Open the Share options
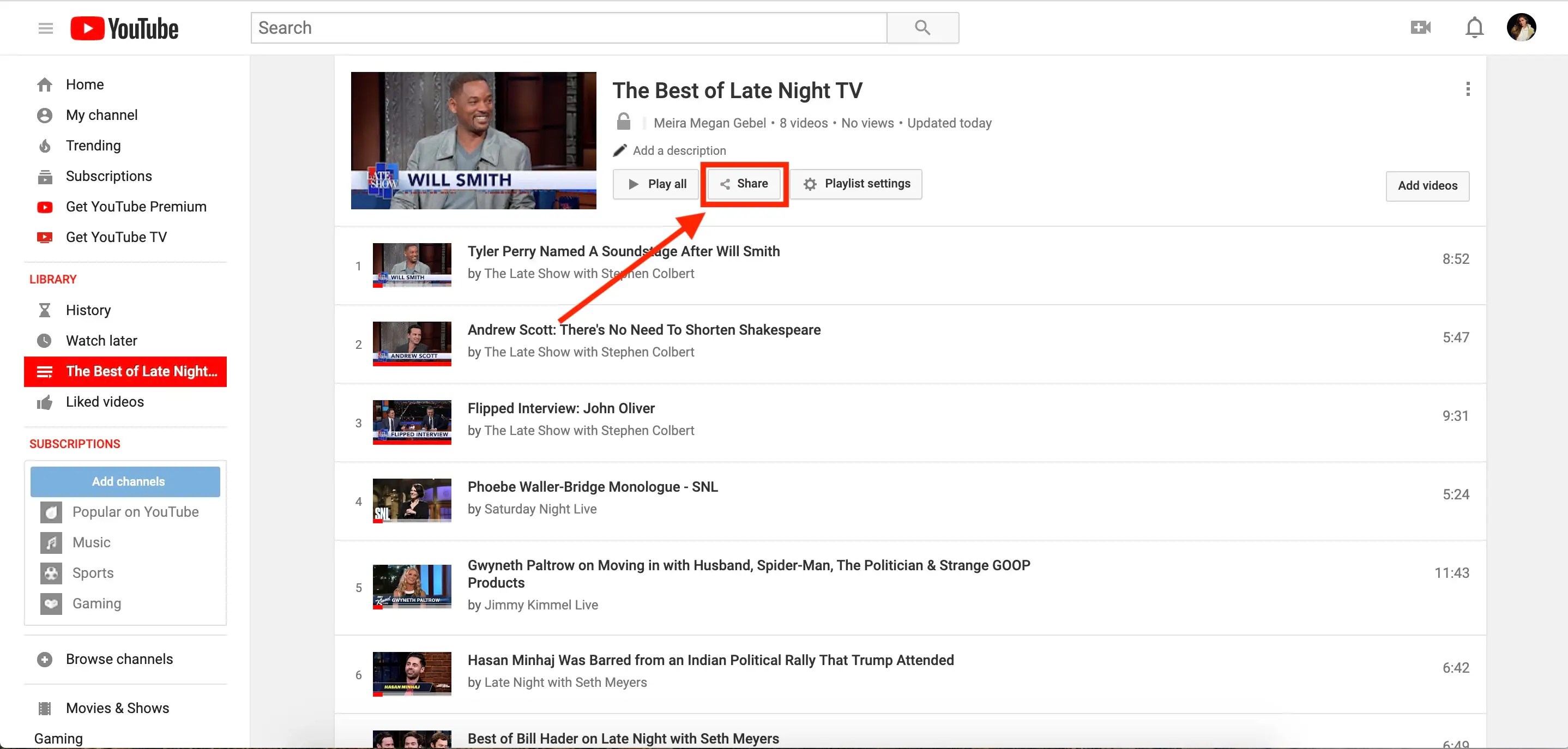1568x749 pixels. (744, 184)
